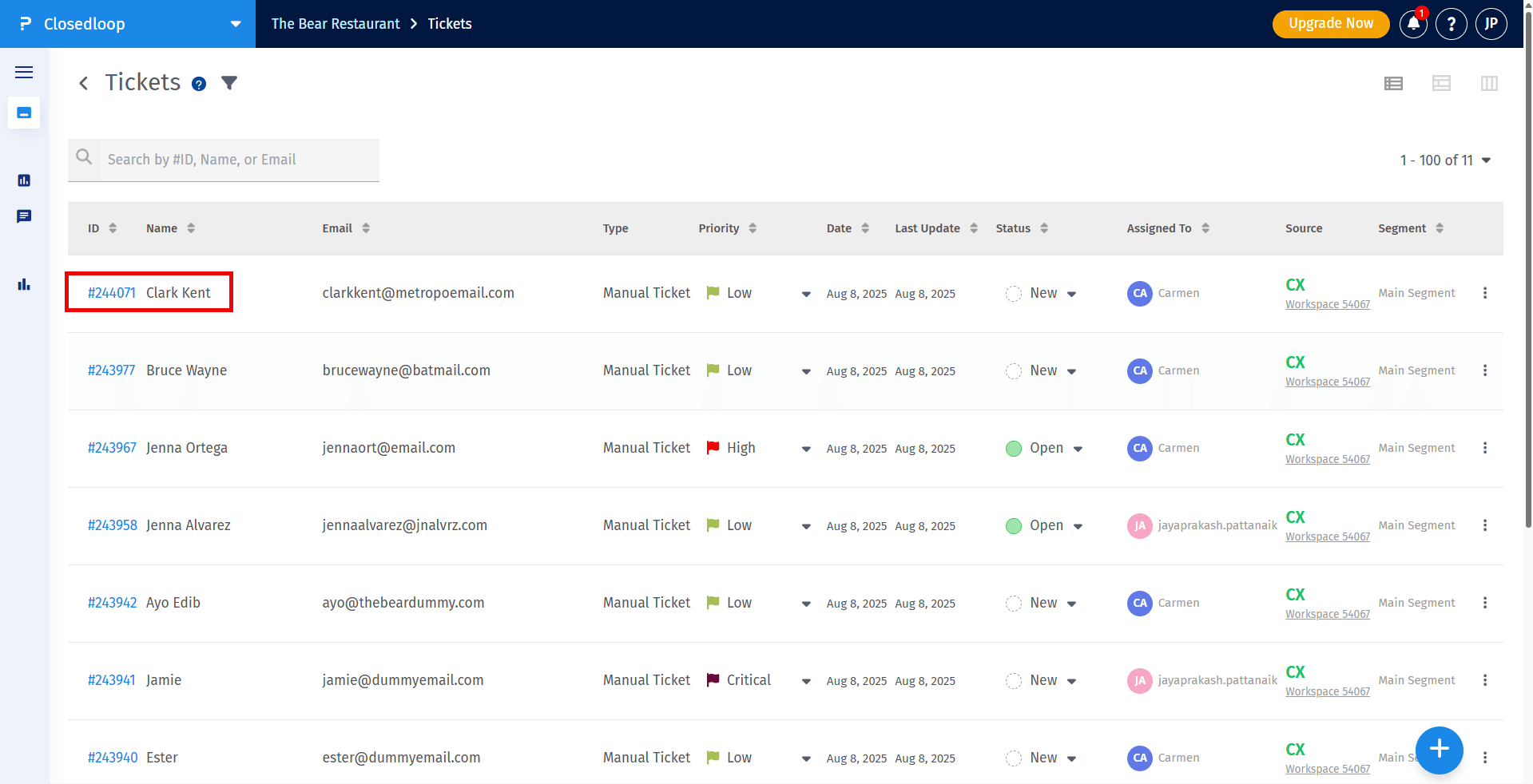Open the filter funnel next to Tickets

tap(229, 83)
